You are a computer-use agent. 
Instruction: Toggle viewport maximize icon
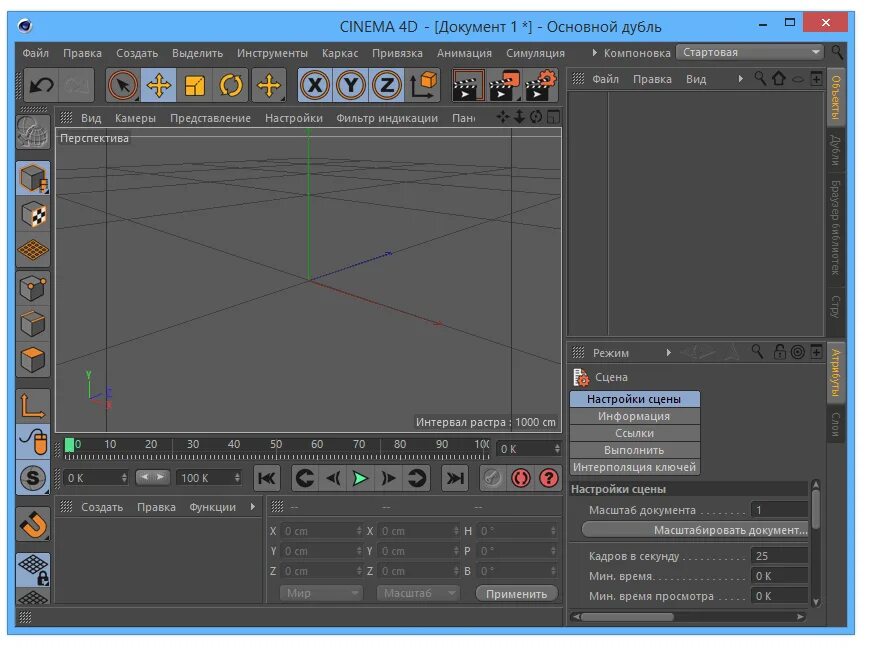click(553, 117)
